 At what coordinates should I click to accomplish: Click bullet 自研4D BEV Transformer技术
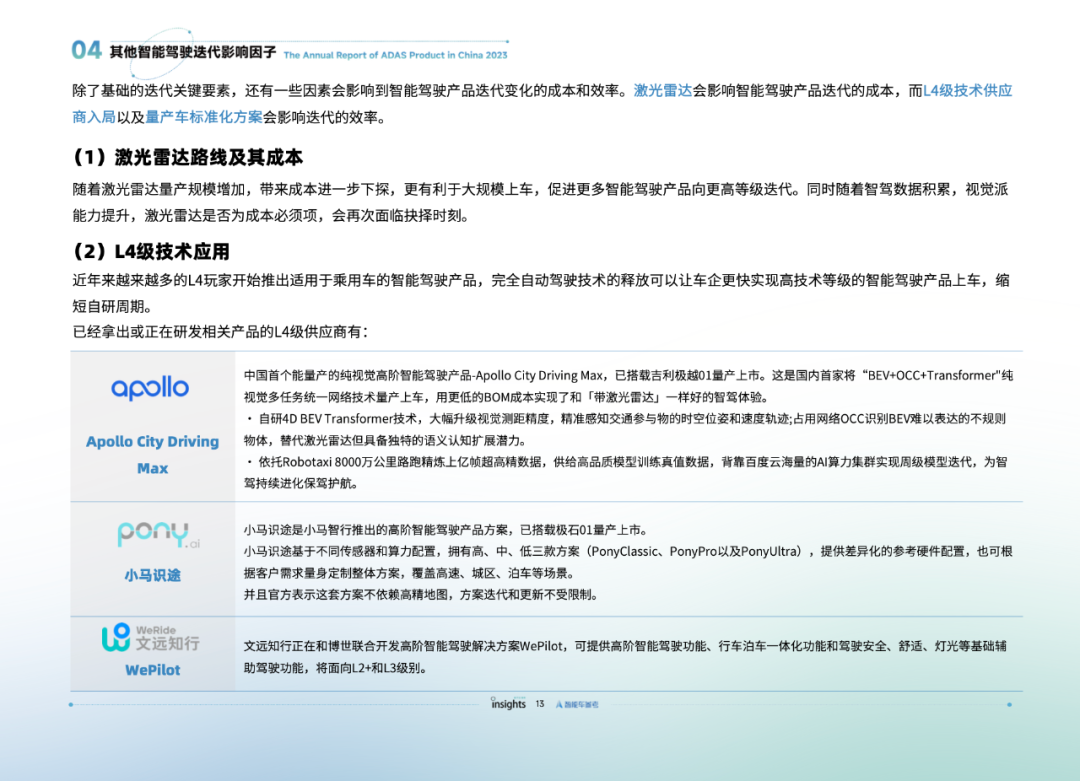(625, 429)
